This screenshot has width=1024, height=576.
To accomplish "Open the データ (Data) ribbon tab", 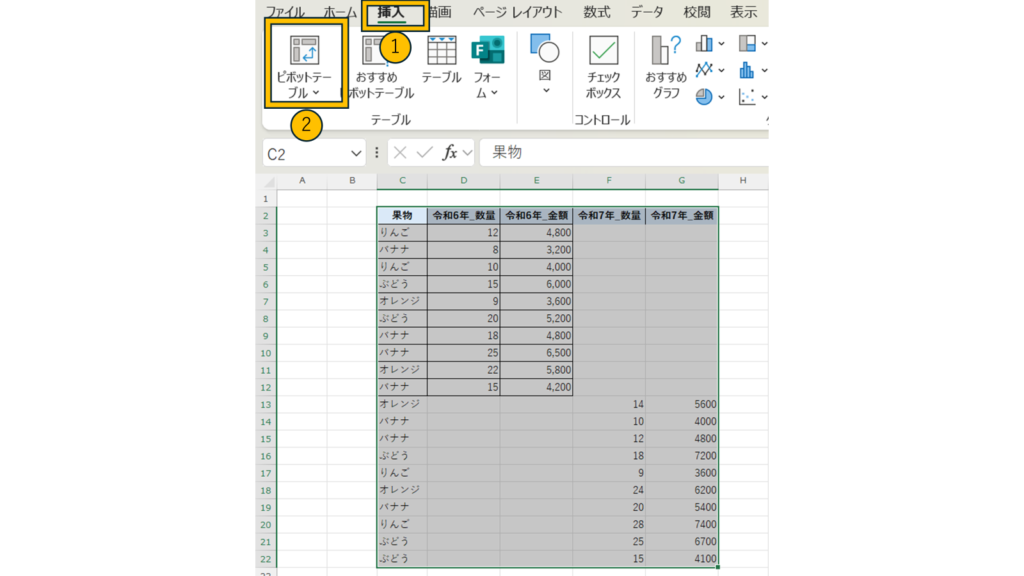I will [x=647, y=13].
